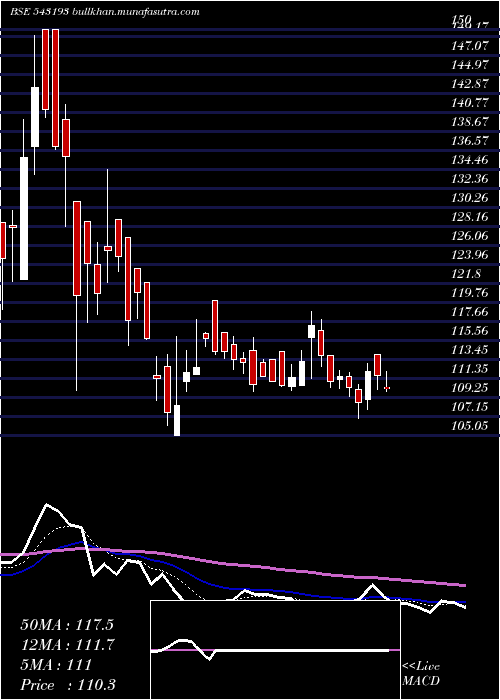Click the 128.16 price axis label
500x700 pixels.
(470, 217)
